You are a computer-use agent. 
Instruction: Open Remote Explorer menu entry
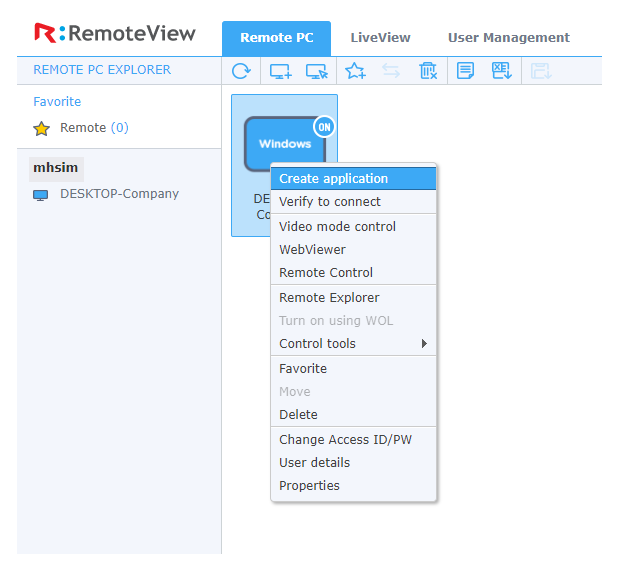coord(353,297)
